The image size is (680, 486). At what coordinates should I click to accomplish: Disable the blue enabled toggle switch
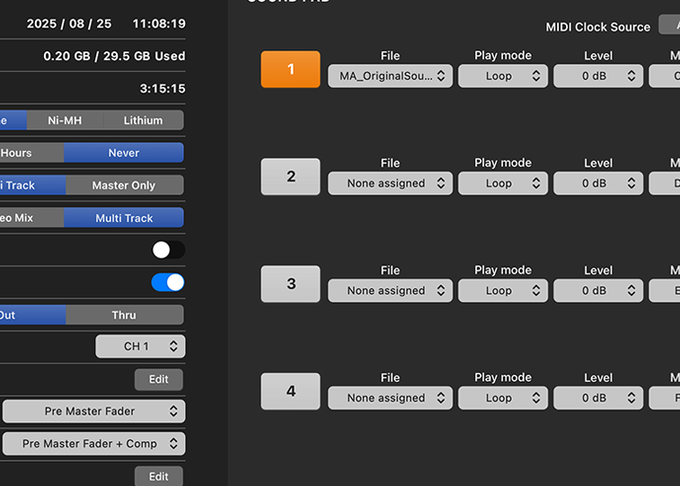point(168,283)
